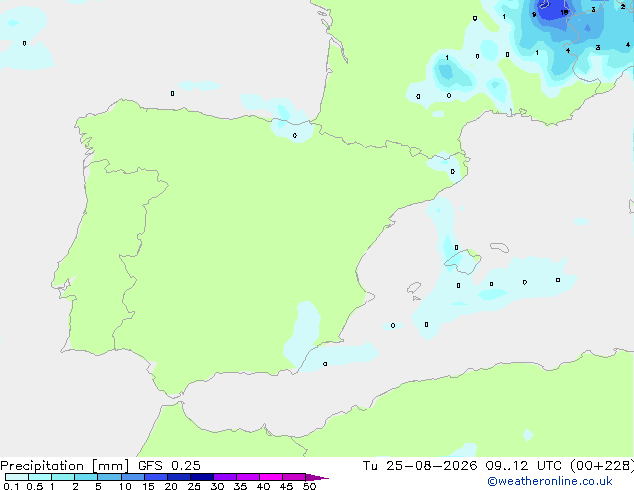Click the '09..12 UTC' time range text

pos(523,466)
